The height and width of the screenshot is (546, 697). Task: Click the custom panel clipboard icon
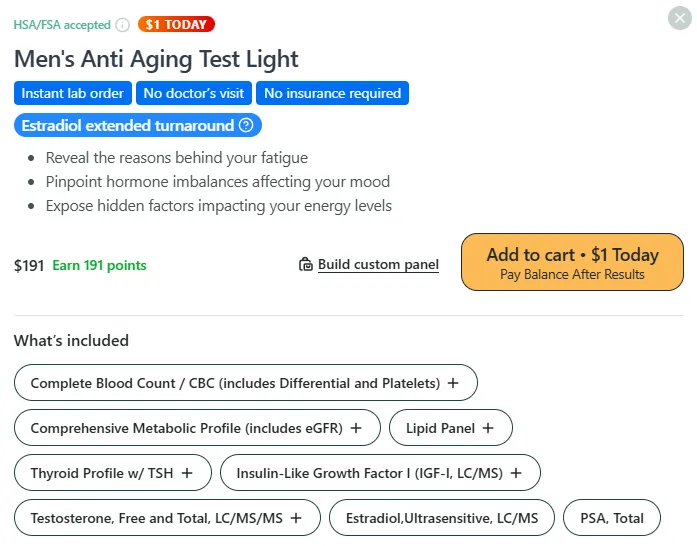306,265
